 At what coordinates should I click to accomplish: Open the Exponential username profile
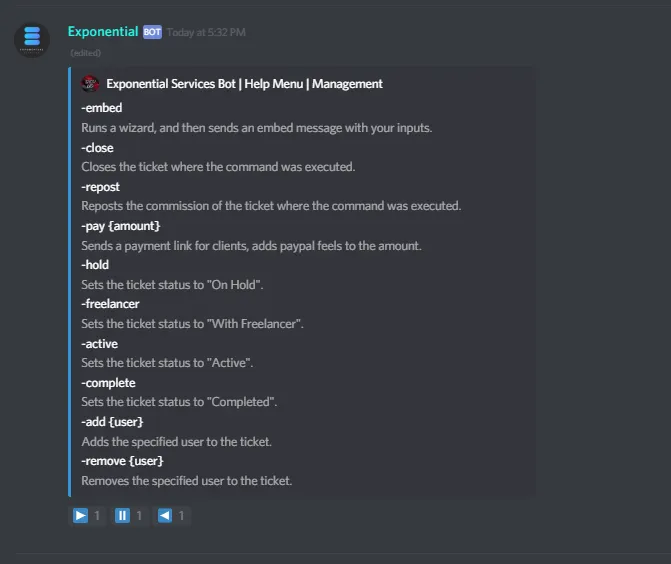point(103,32)
